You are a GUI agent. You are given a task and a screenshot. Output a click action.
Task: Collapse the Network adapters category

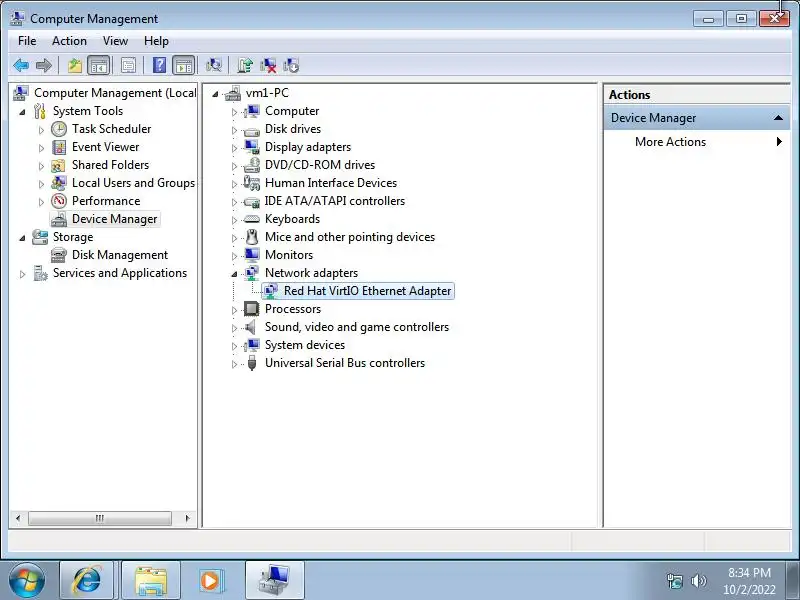tap(234, 274)
